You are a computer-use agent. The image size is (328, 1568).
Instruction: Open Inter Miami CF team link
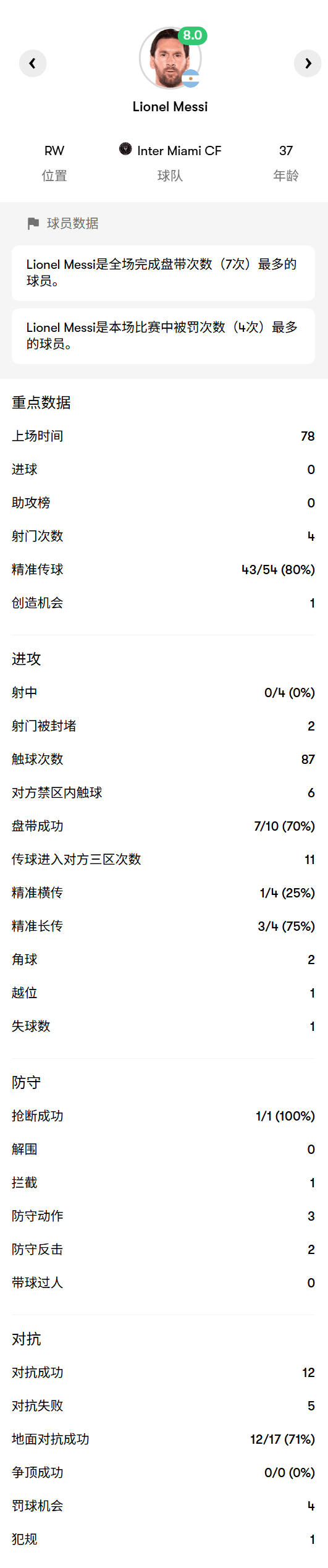(170, 150)
